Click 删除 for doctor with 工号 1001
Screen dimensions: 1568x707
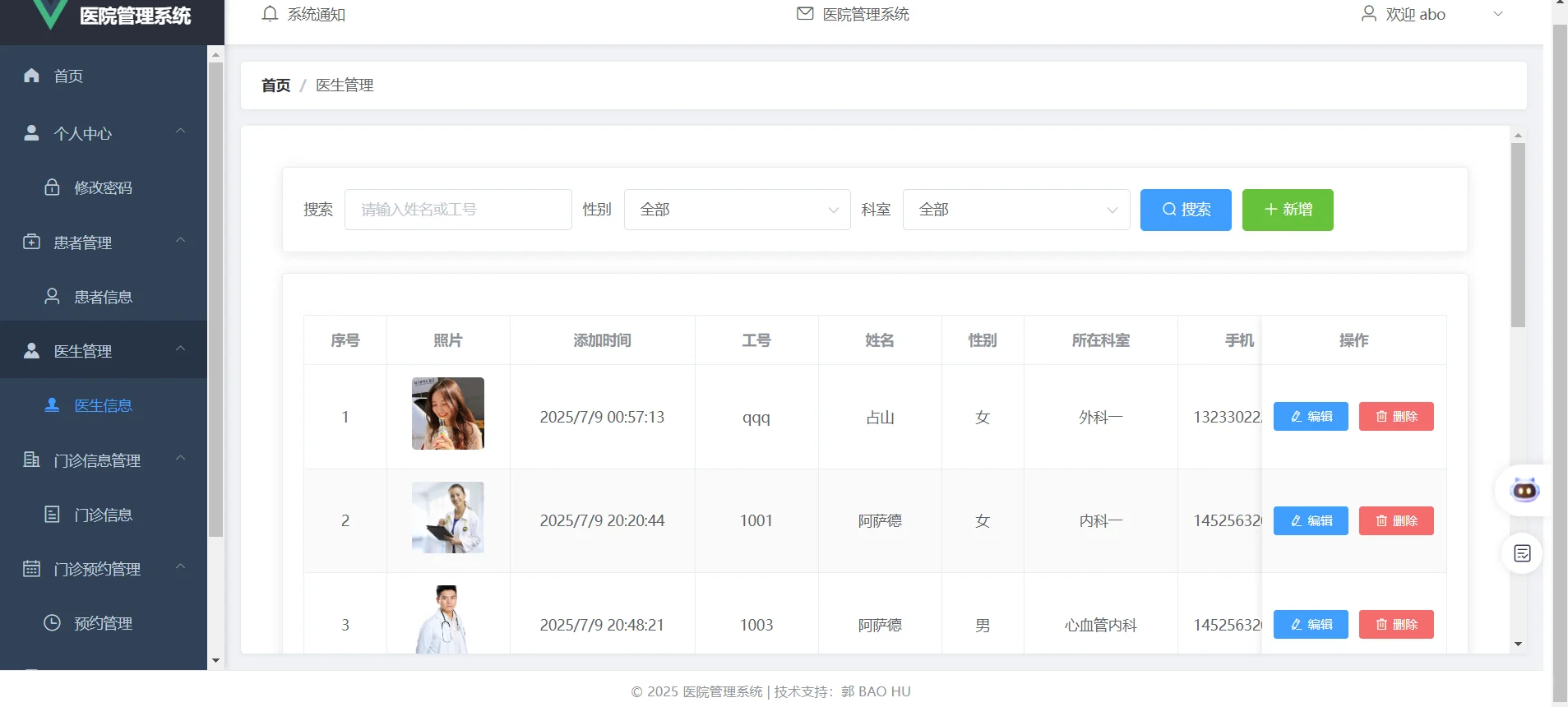[x=1396, y=521]
